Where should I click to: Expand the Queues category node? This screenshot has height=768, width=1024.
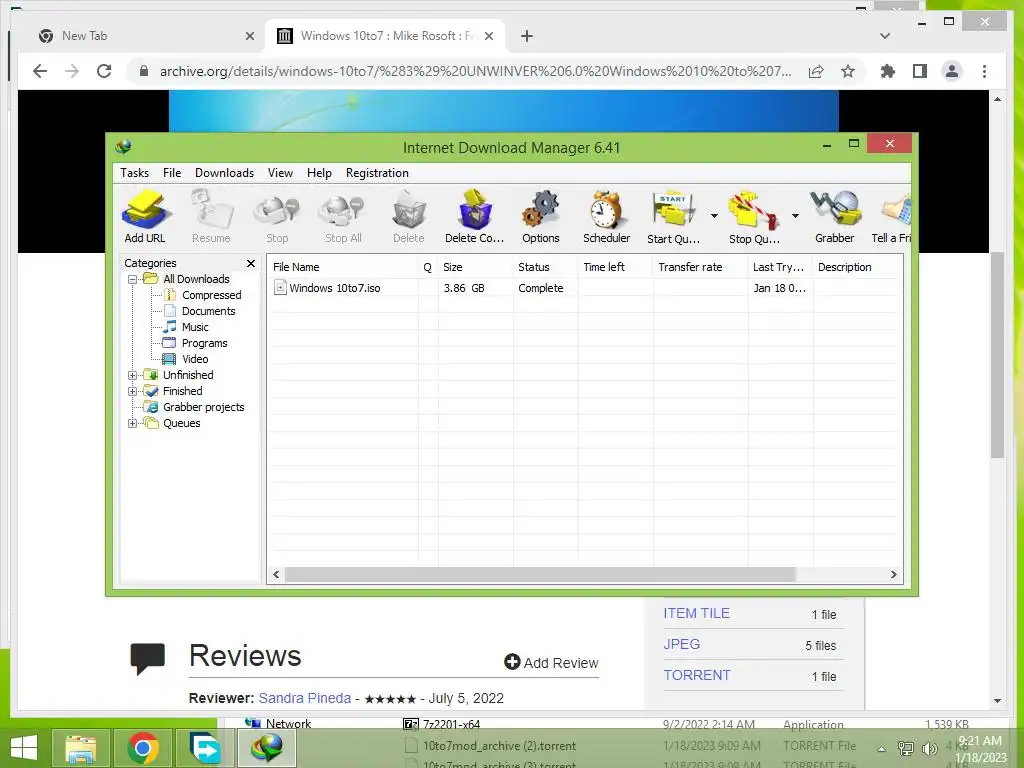[x=133, y=423]
